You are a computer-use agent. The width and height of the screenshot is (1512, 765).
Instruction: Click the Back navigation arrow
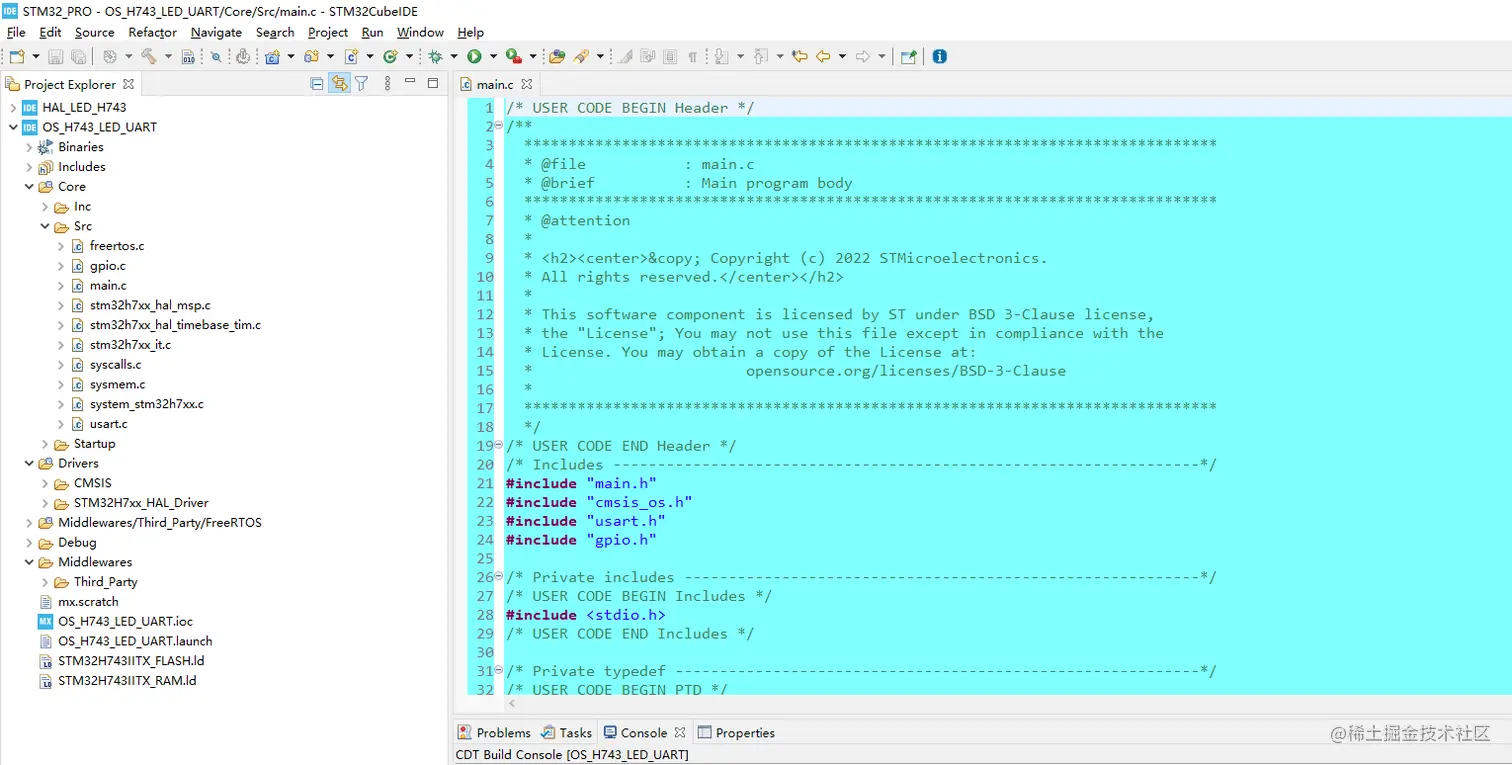coord(823,57)
